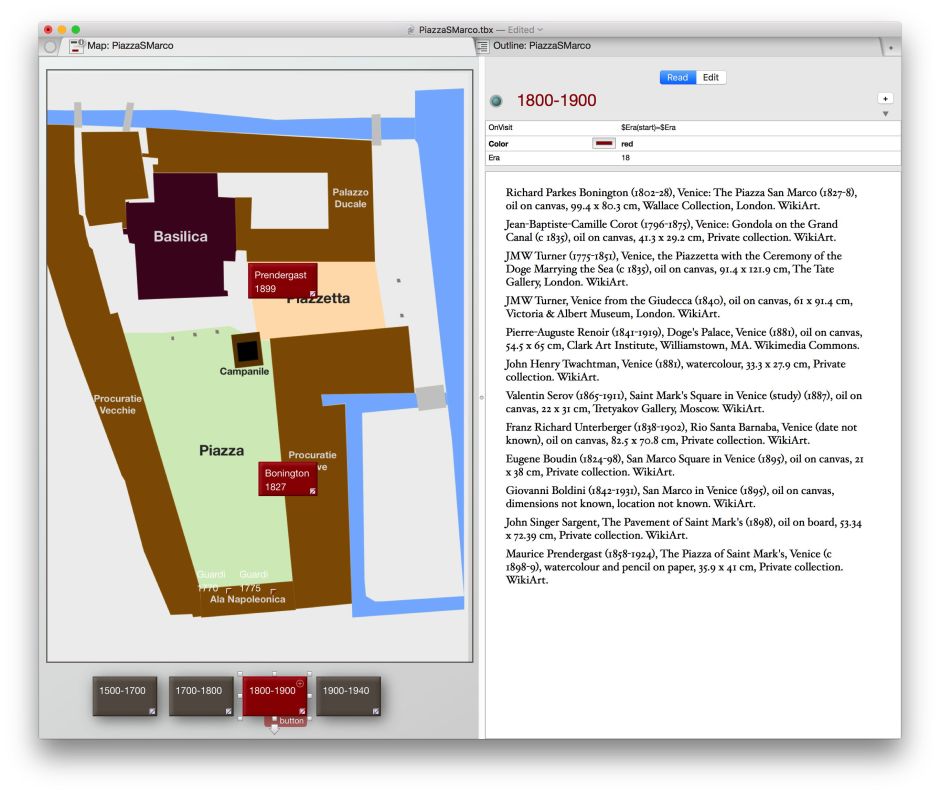940x794 pixels.
Task: Expand the key attributes disclosure triangle
Action: pos(884,114)
